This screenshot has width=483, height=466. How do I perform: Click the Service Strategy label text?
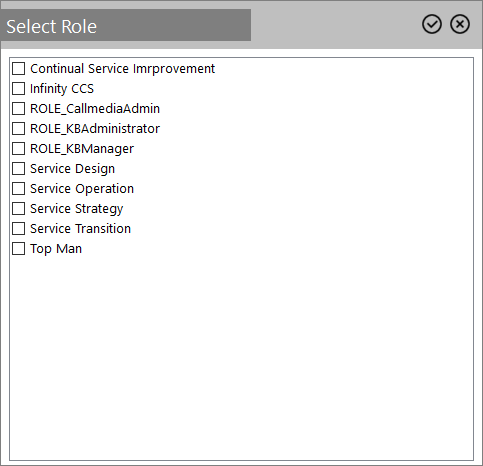point(77,209)
